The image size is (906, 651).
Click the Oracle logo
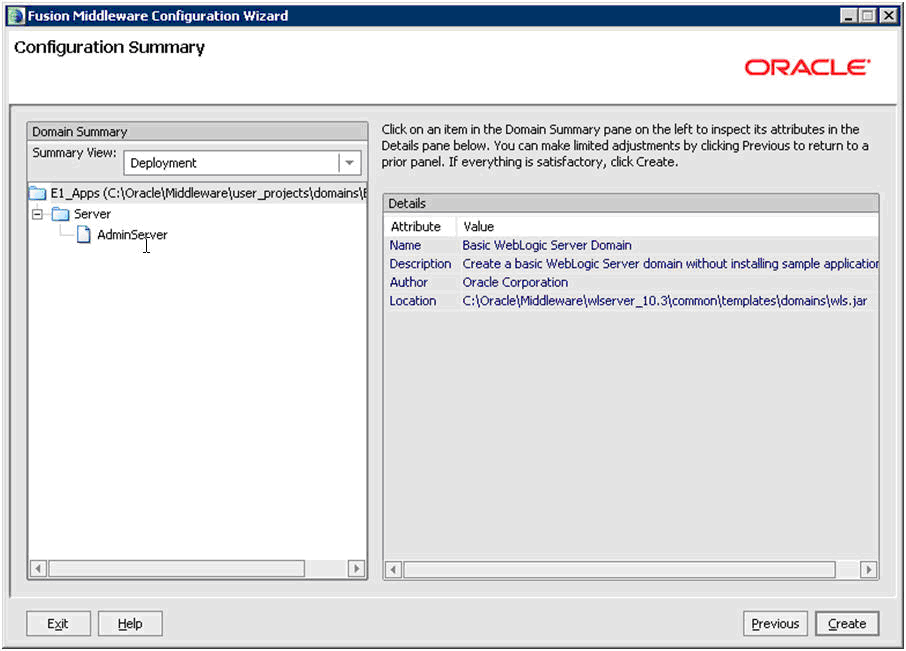click(807, 68)
